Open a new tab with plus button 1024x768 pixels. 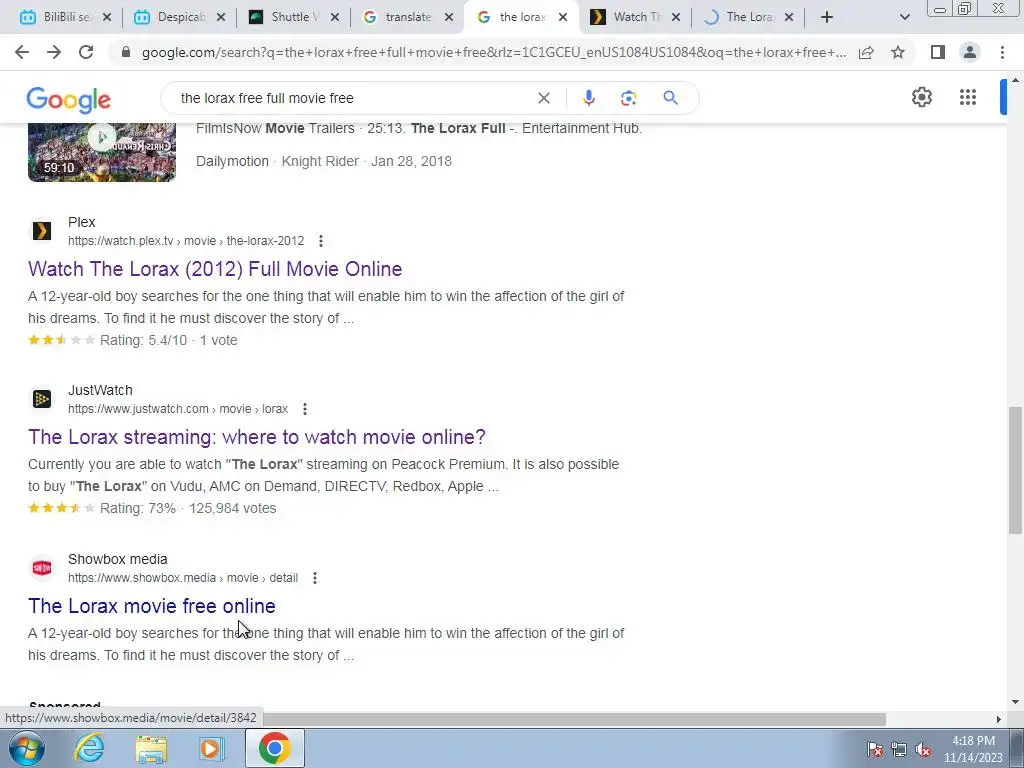(x=827, y=17)
